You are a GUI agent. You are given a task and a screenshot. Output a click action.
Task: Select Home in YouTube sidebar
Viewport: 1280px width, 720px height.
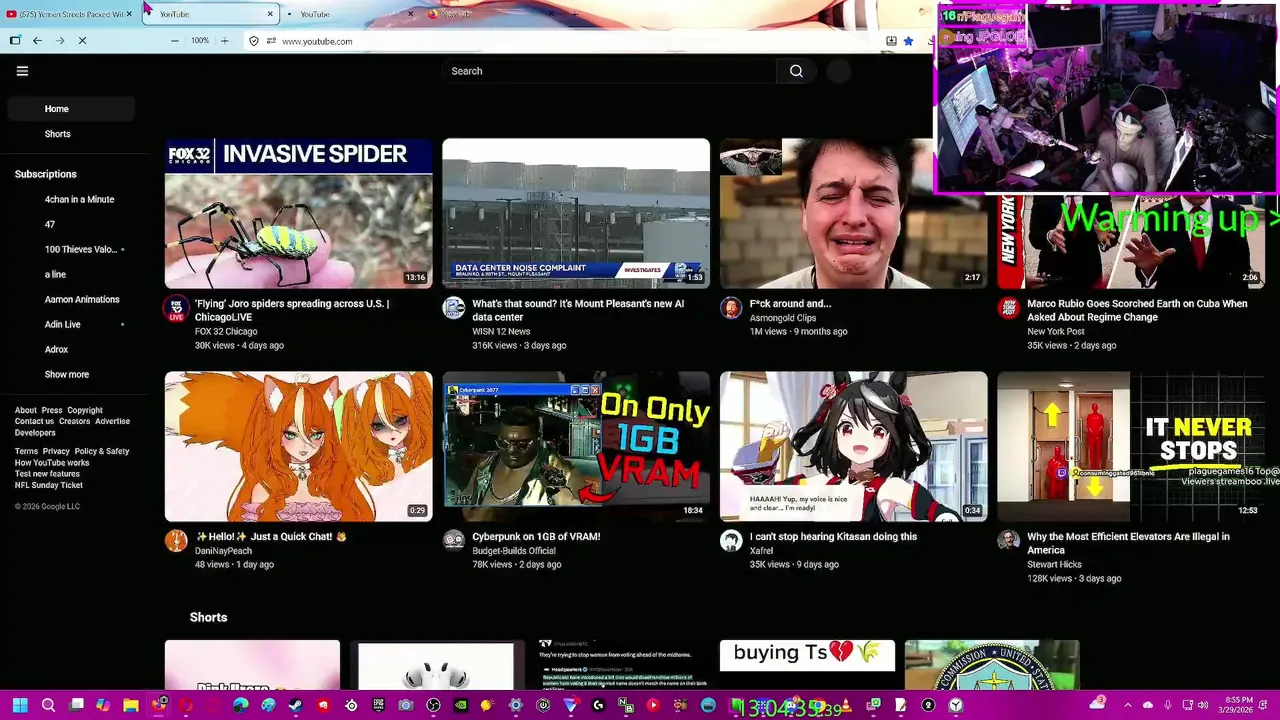coord(71,109)
